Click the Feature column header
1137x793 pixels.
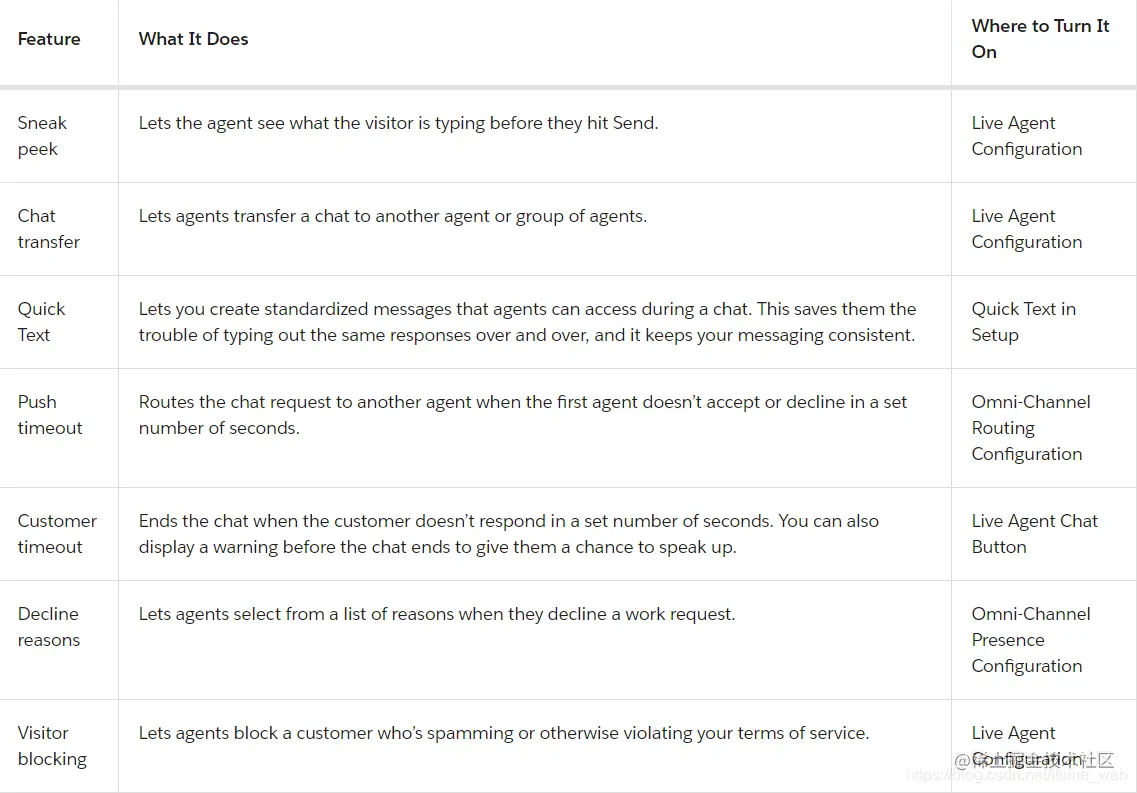pyautogui.click(x=49, y=39)
